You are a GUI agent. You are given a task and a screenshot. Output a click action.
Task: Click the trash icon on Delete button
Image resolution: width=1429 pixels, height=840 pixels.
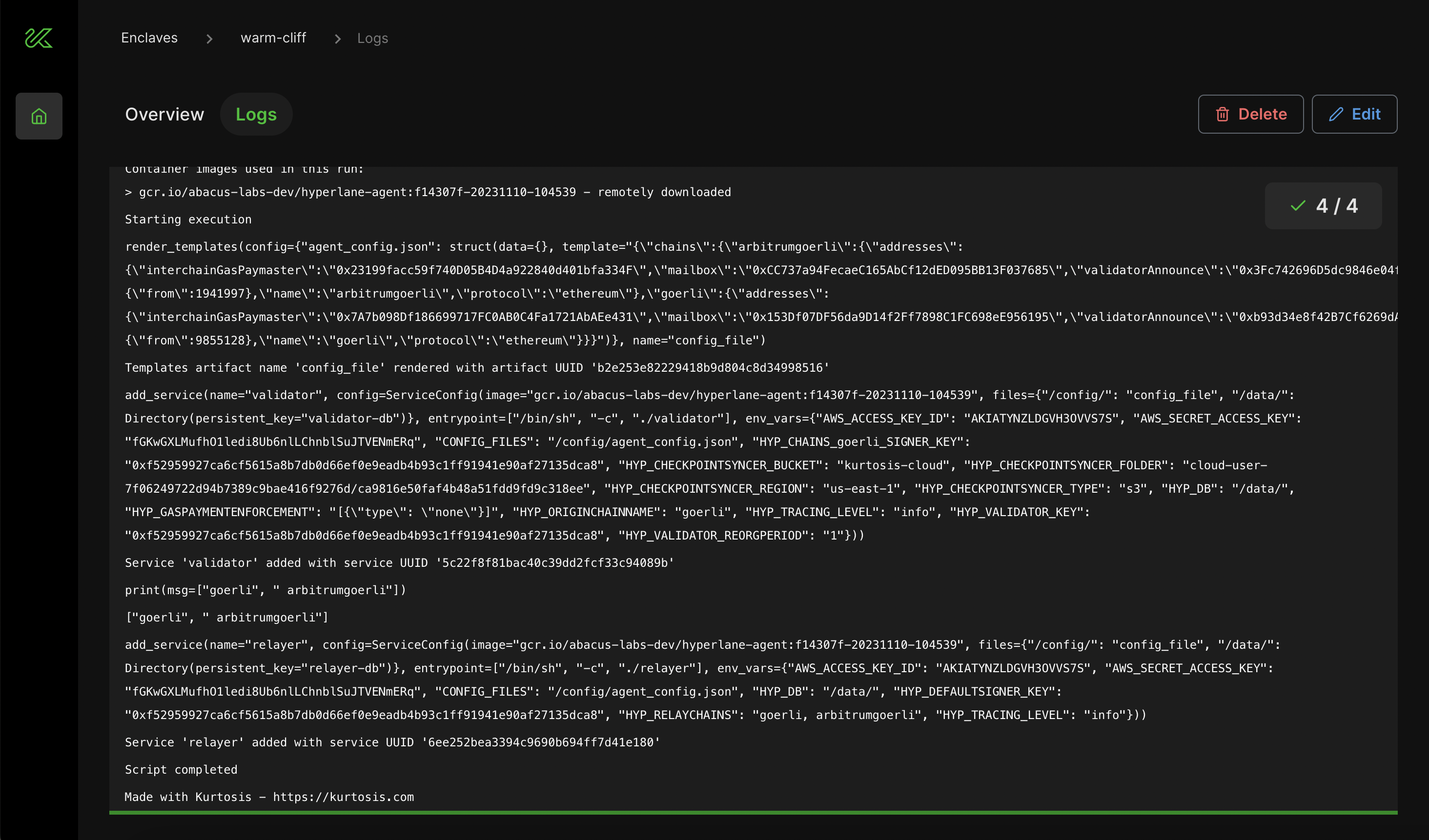1222,115
